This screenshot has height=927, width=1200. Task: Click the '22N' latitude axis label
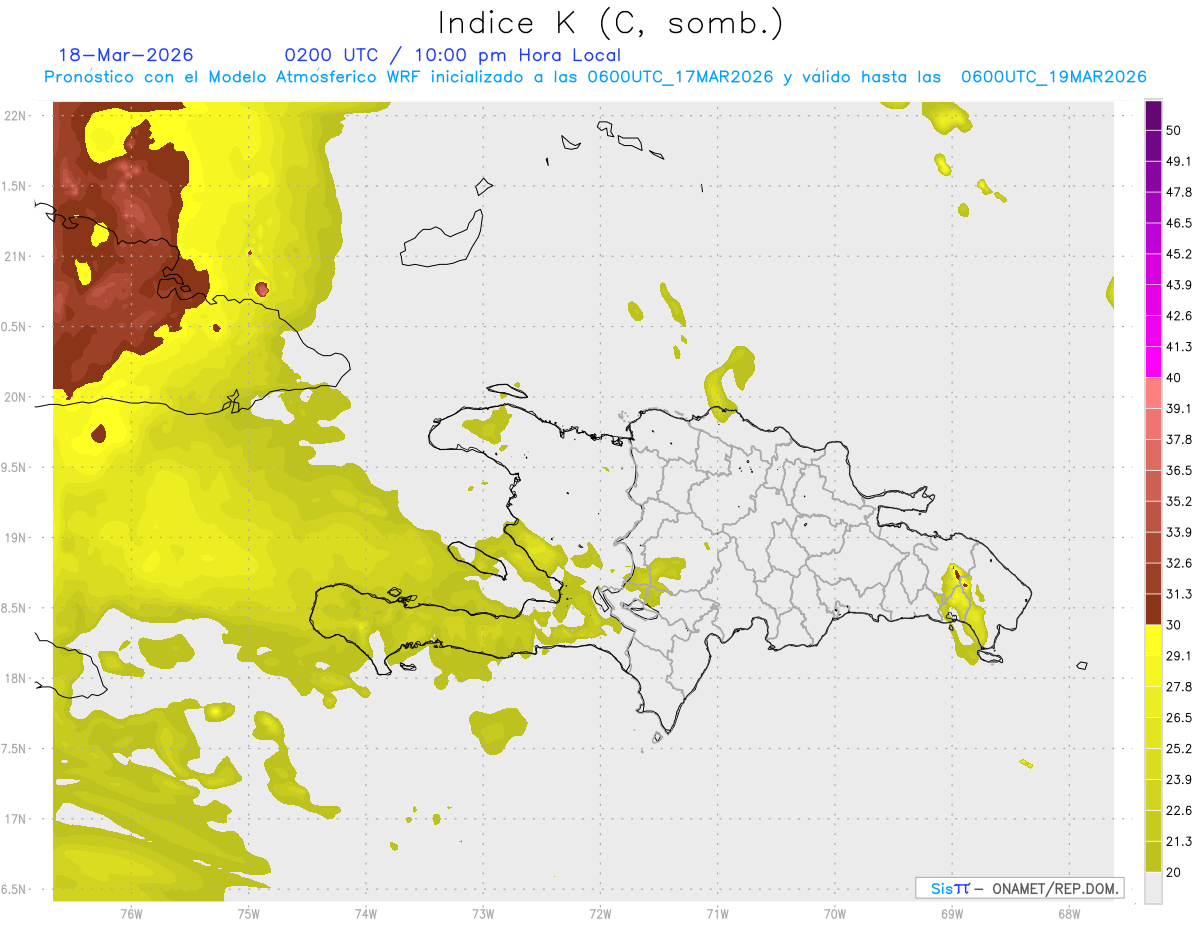[15, 115]
